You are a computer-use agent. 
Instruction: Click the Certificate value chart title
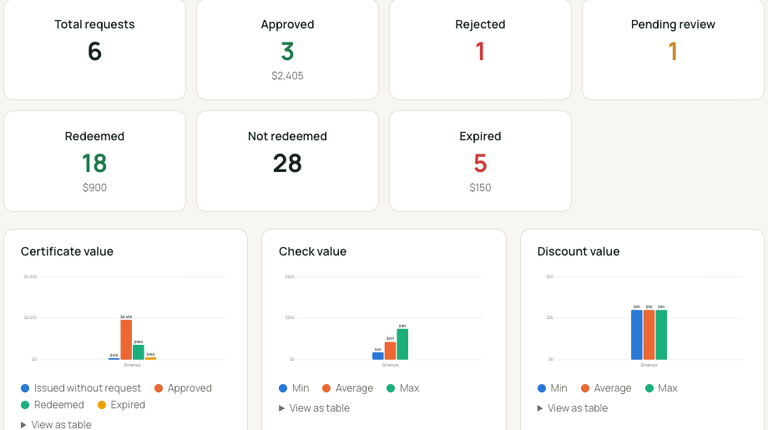[x=67, y=251]
